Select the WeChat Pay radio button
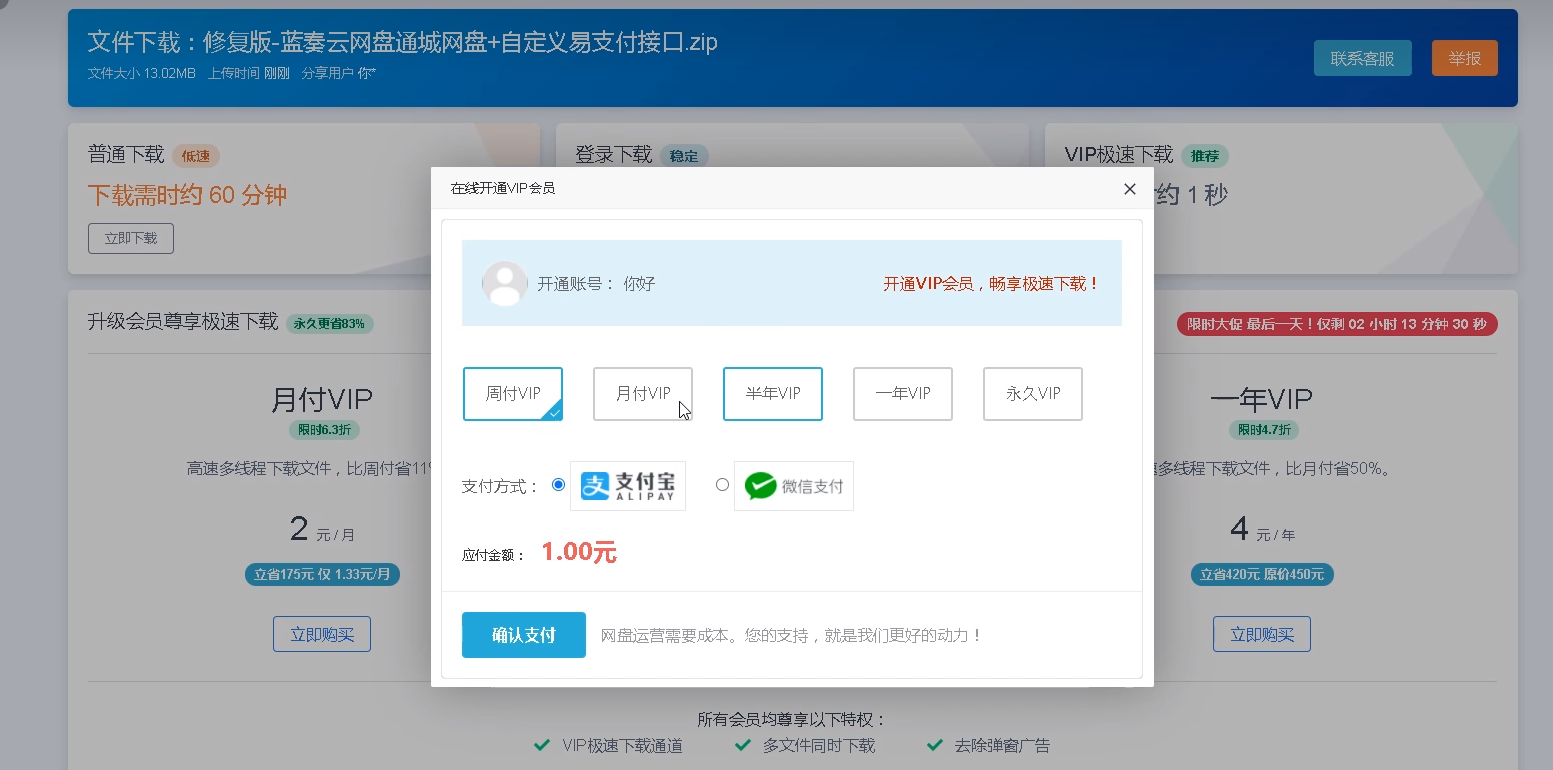 tap(722, 485)
